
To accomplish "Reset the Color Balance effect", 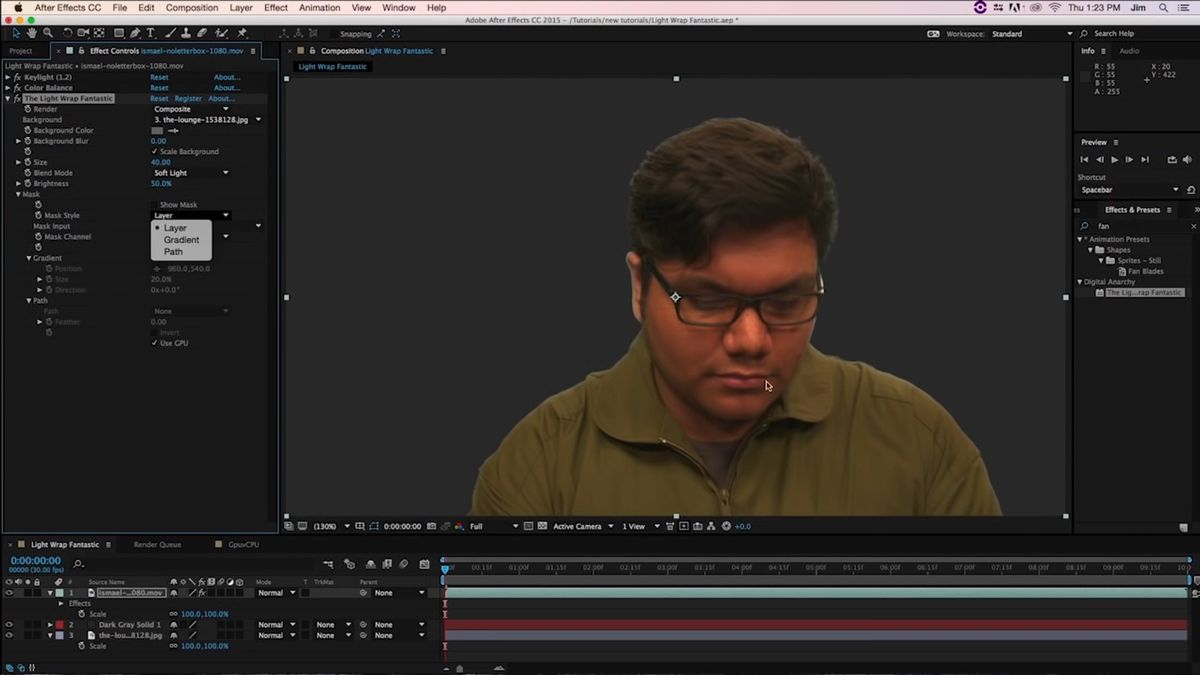I will tap(159, 88).
